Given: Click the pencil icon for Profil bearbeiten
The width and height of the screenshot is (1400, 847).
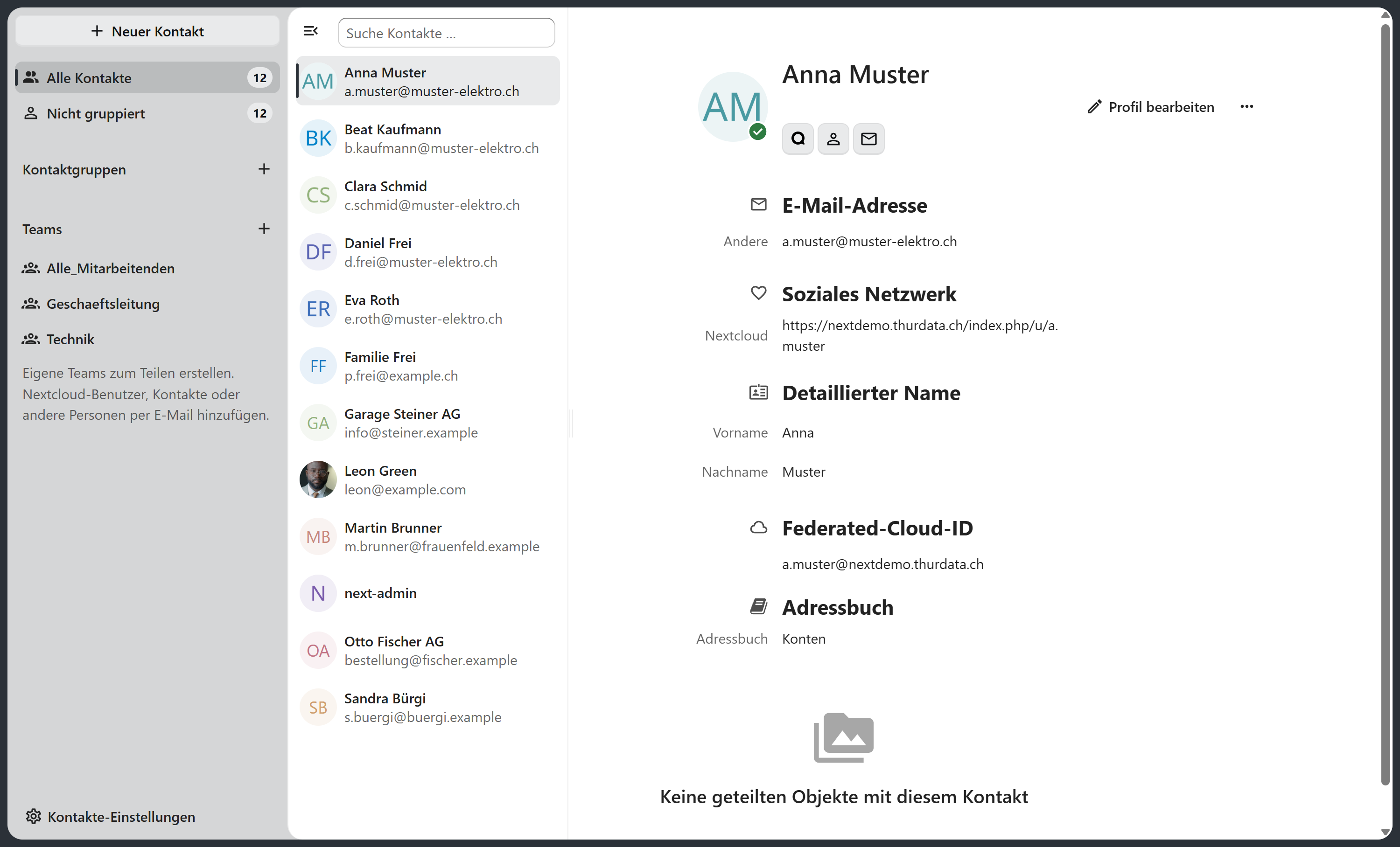Looking at the screenshot, I should [1094, 107].
